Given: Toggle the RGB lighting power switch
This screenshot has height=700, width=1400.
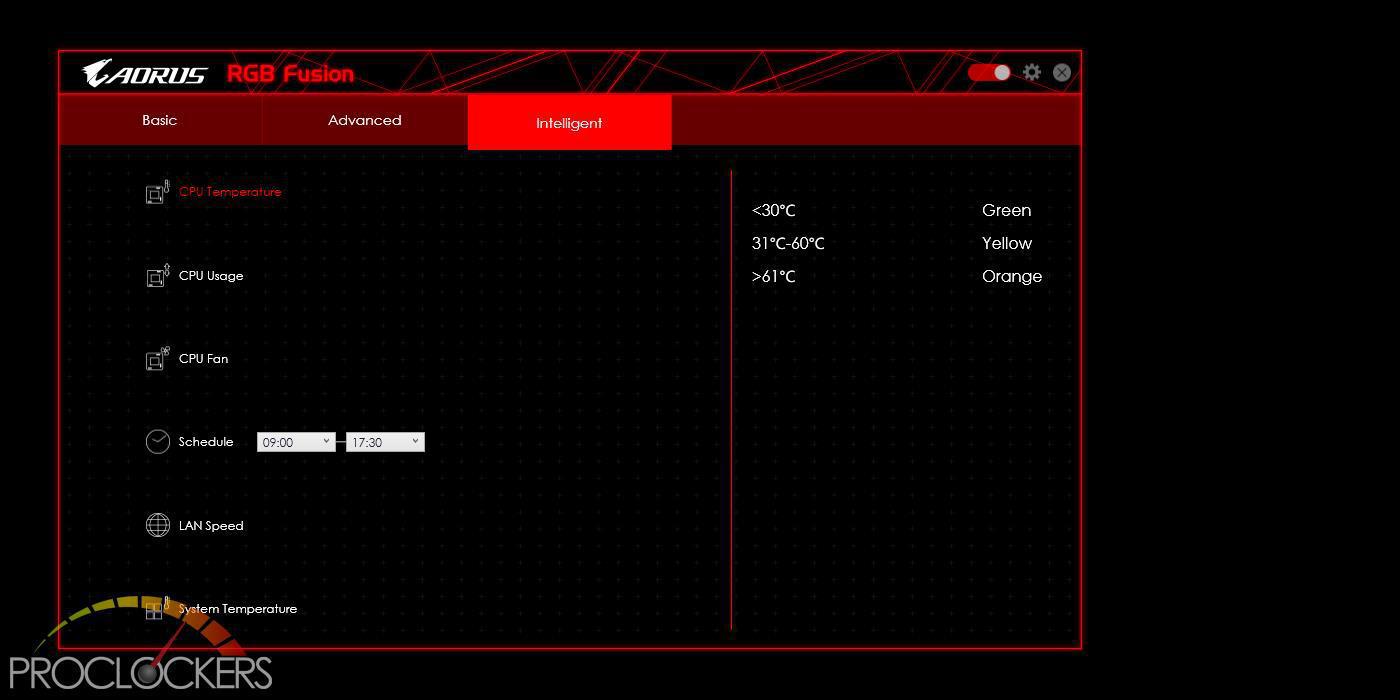Looking at the screenshot, I should (989, 72).
